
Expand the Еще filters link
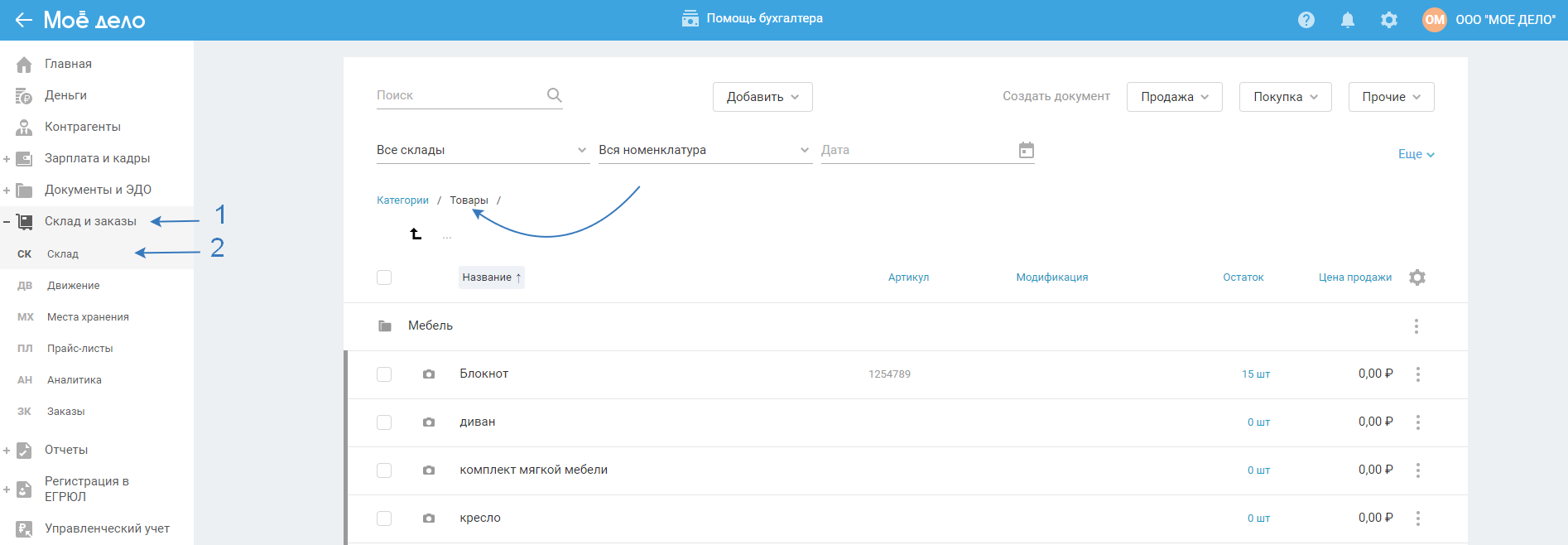click(x=1415, y=154)
